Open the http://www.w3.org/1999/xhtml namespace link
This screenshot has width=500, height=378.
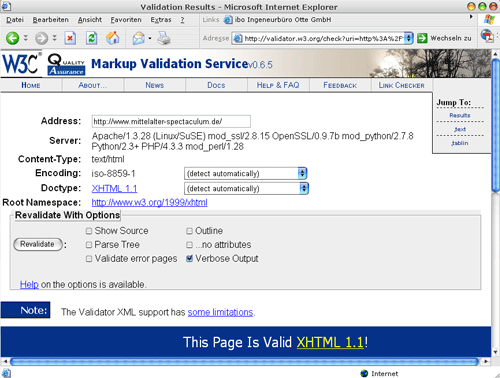point(149,202)
